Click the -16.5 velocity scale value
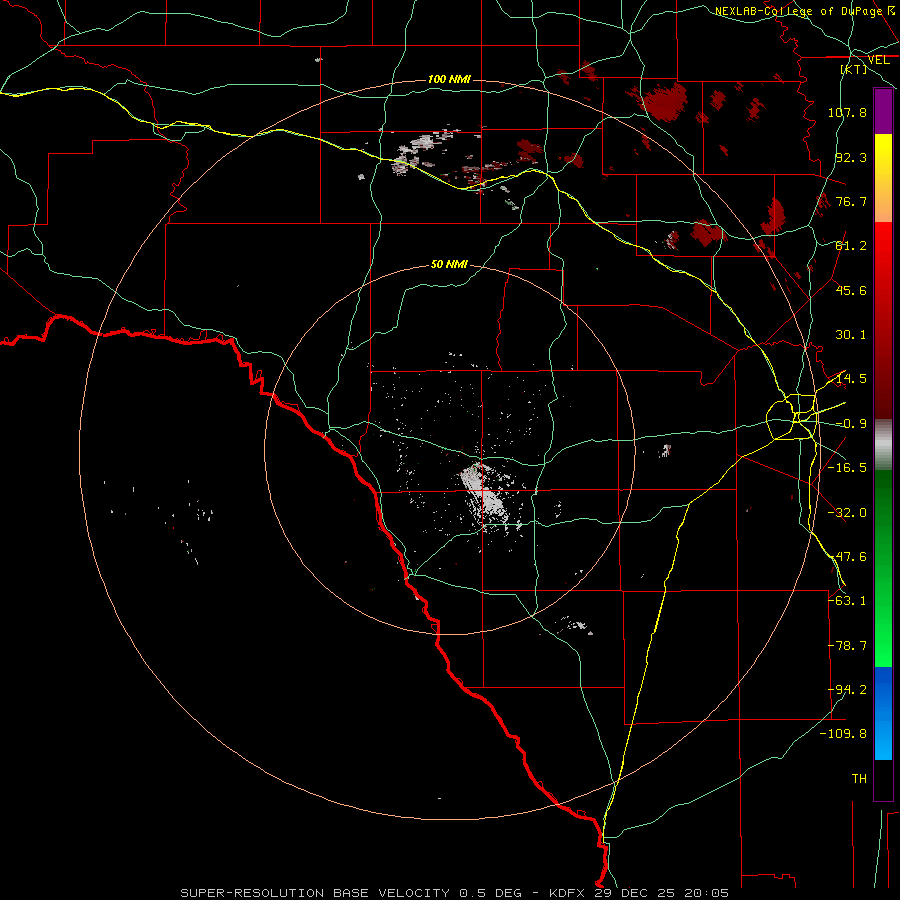 pos(847,468)
